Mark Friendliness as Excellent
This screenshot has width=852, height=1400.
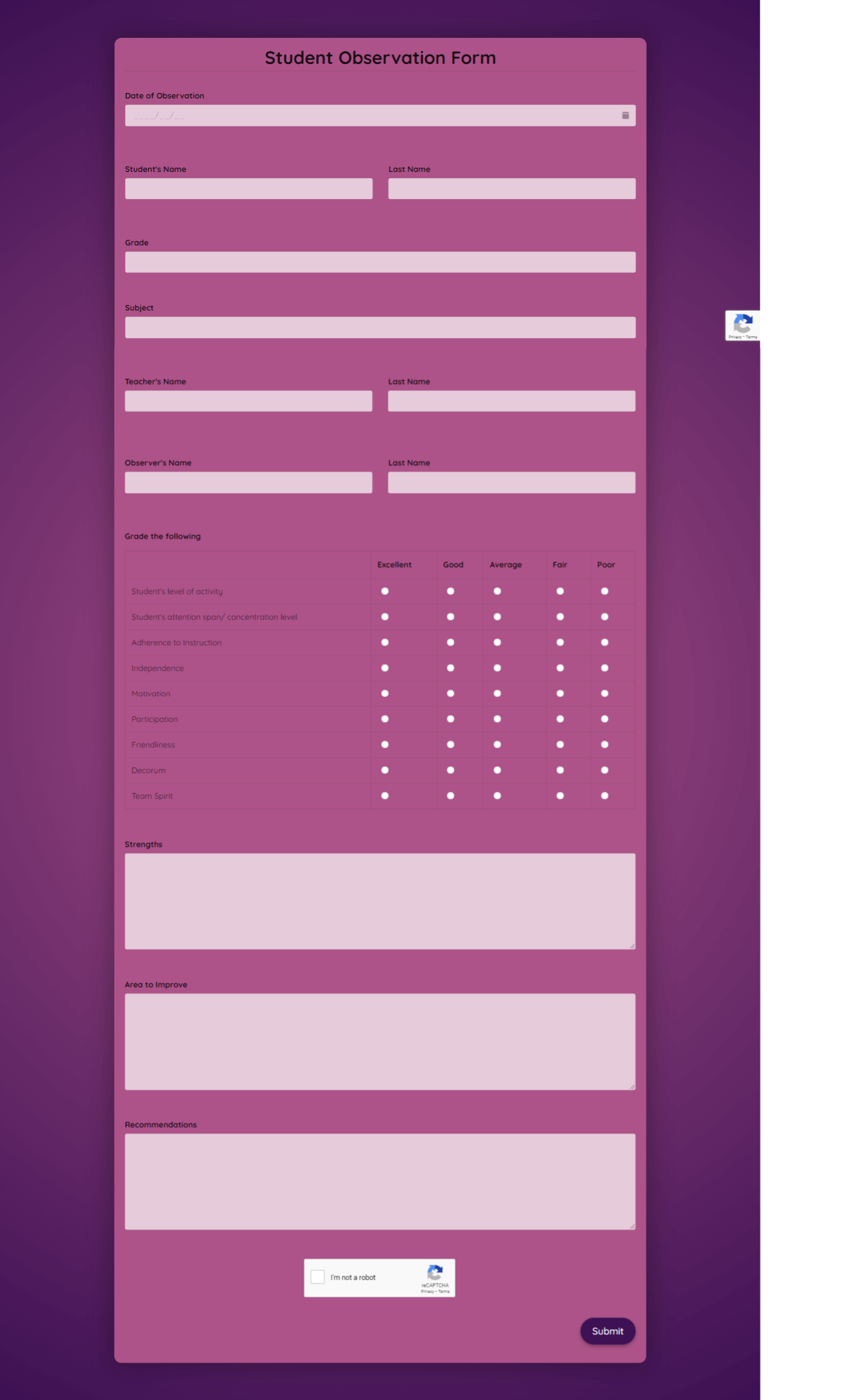(x=385, y=745)
